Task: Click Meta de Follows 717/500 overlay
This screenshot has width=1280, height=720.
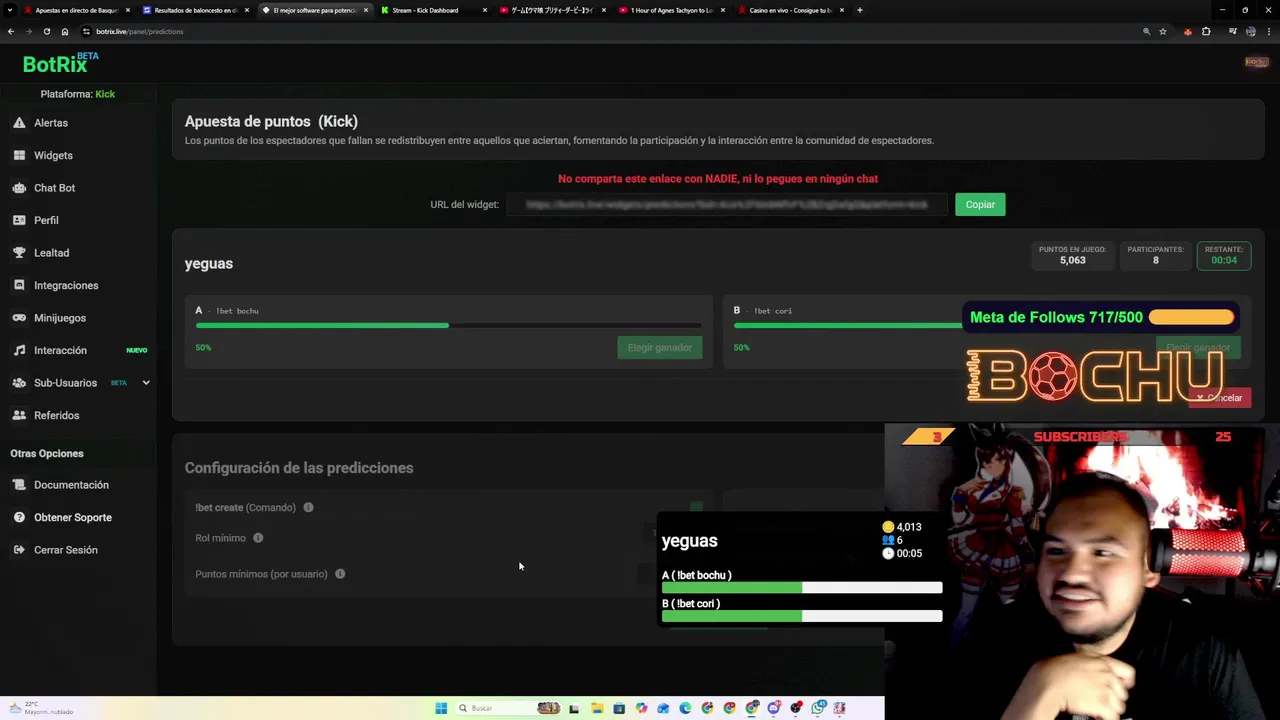Action: [x=1102, y=317]
